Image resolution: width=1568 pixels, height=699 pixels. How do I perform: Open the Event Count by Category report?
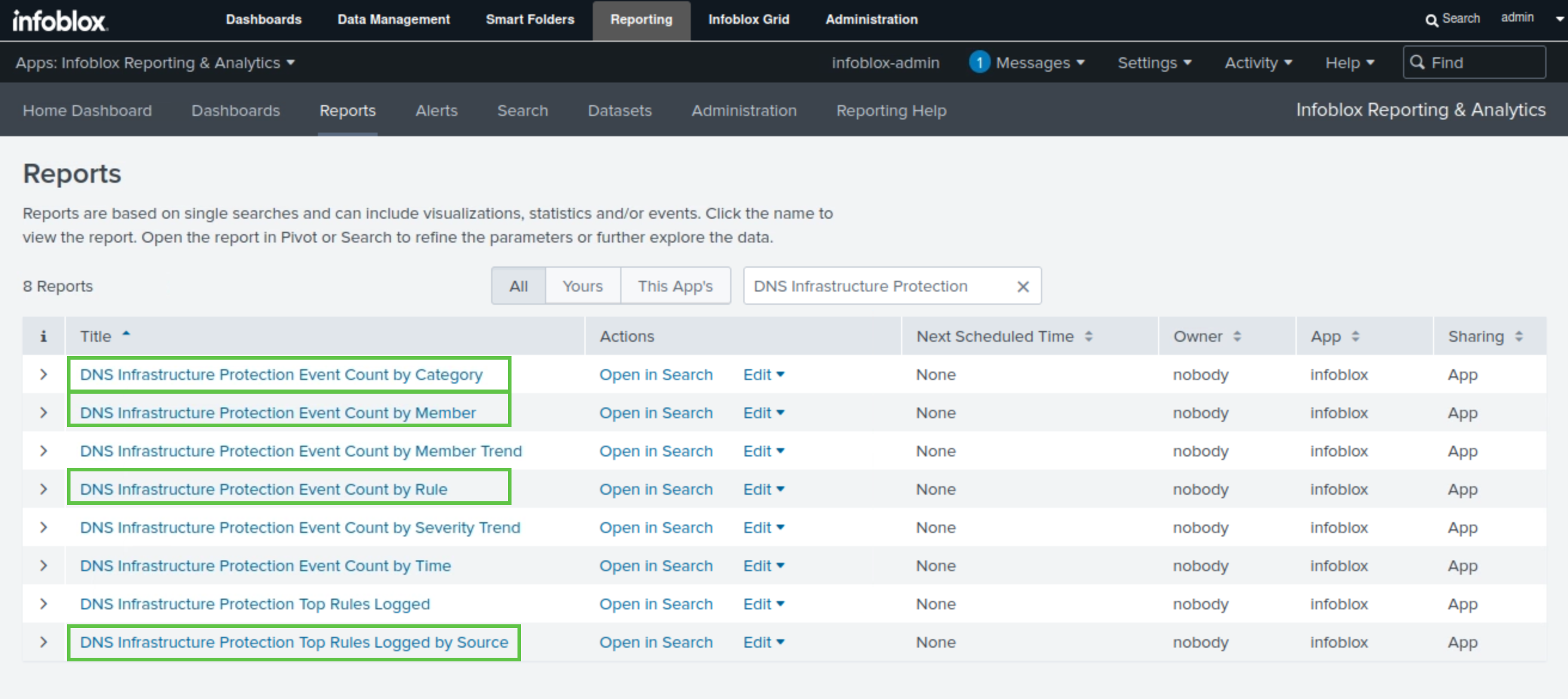pos(281,375)
